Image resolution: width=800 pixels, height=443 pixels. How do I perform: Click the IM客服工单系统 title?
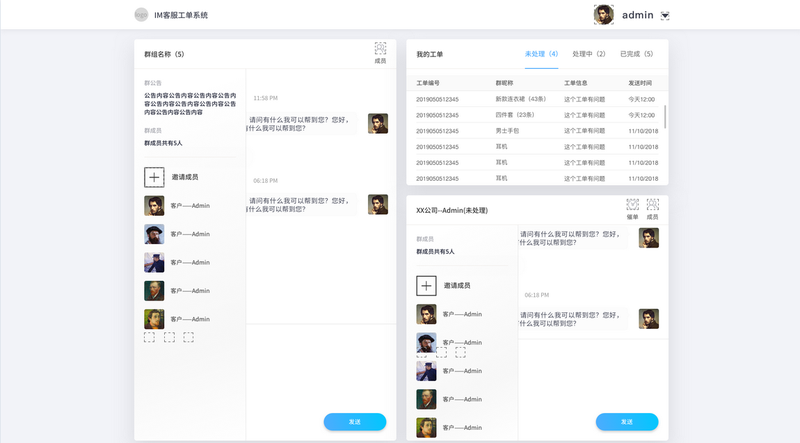[181, 15]
